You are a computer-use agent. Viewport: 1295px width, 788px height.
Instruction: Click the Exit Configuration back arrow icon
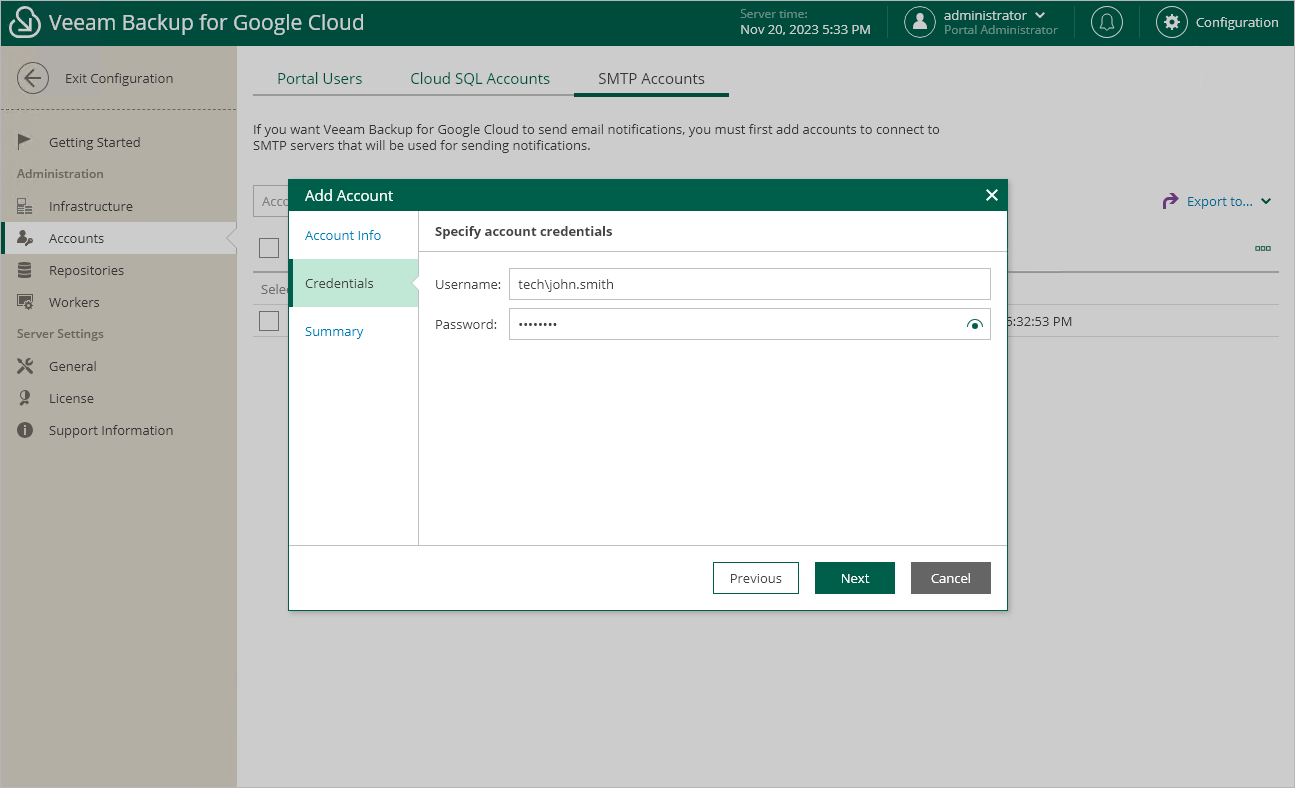(33, 78)
